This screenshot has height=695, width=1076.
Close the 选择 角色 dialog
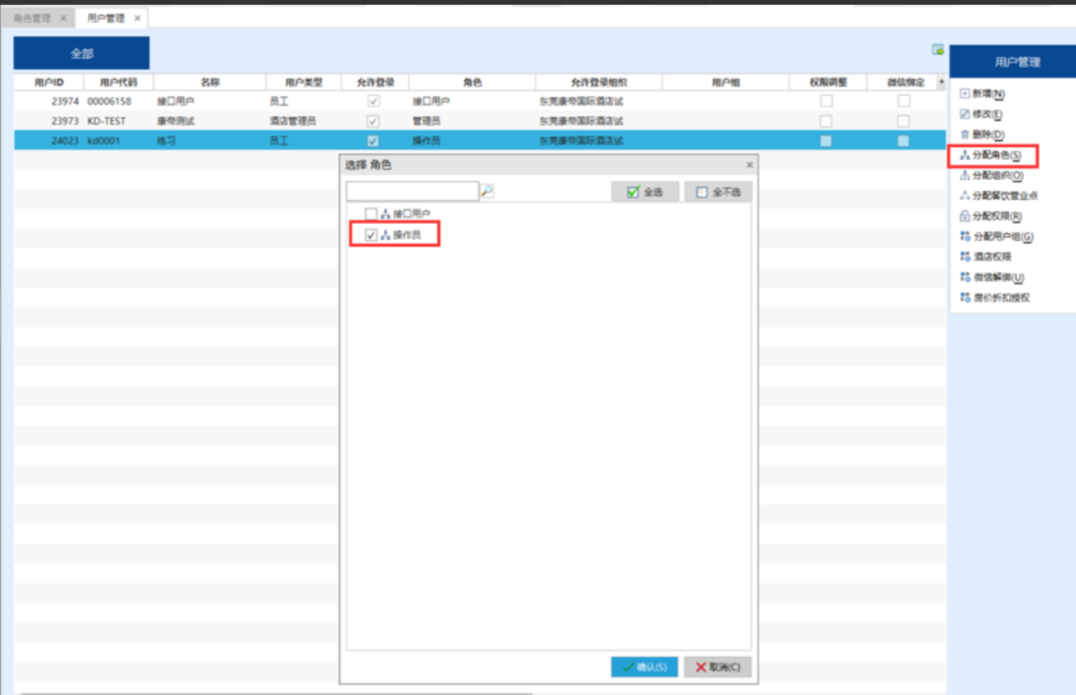point(750,165)
